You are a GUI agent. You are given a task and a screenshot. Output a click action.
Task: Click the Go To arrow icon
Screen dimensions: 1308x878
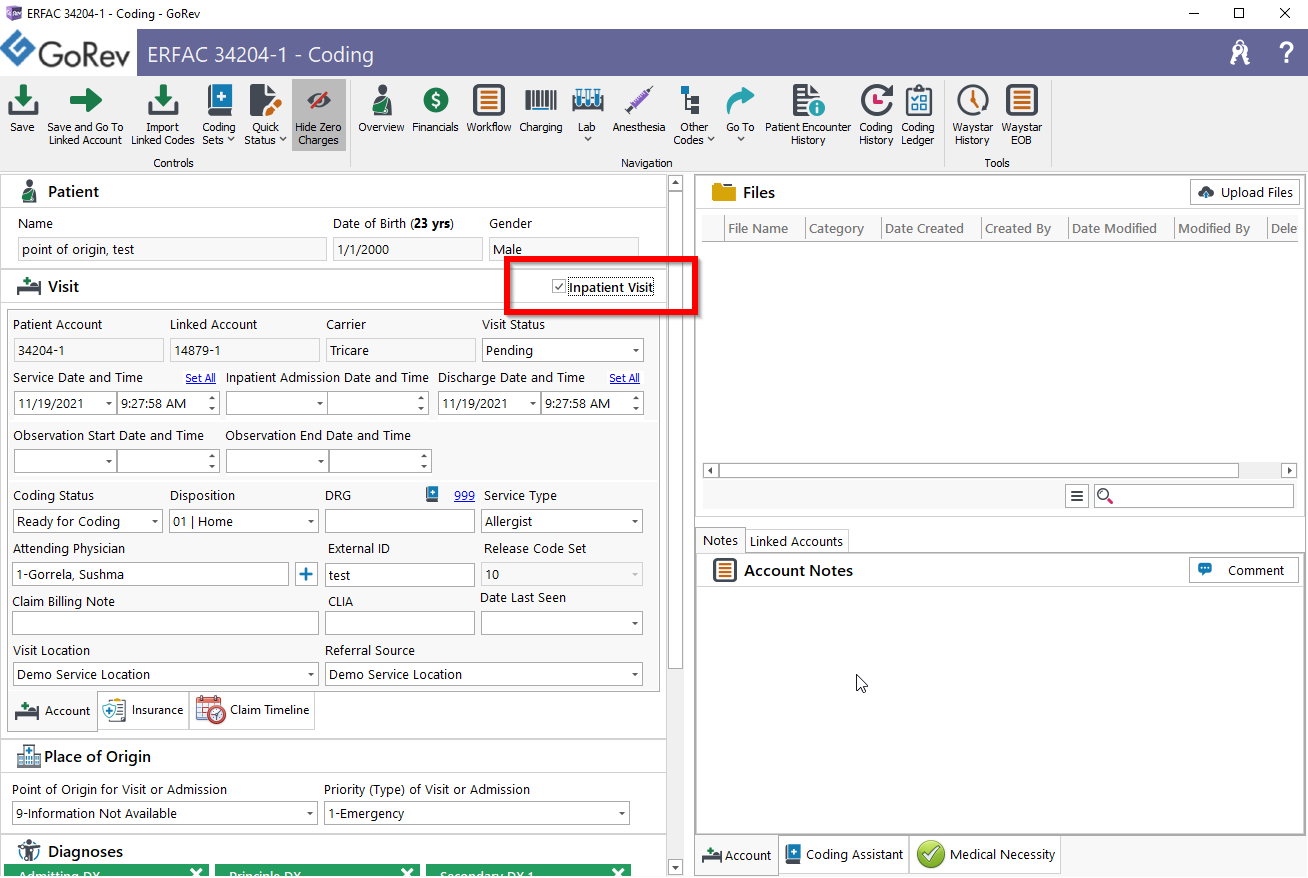pyautogui.click(x=740, y=101)
